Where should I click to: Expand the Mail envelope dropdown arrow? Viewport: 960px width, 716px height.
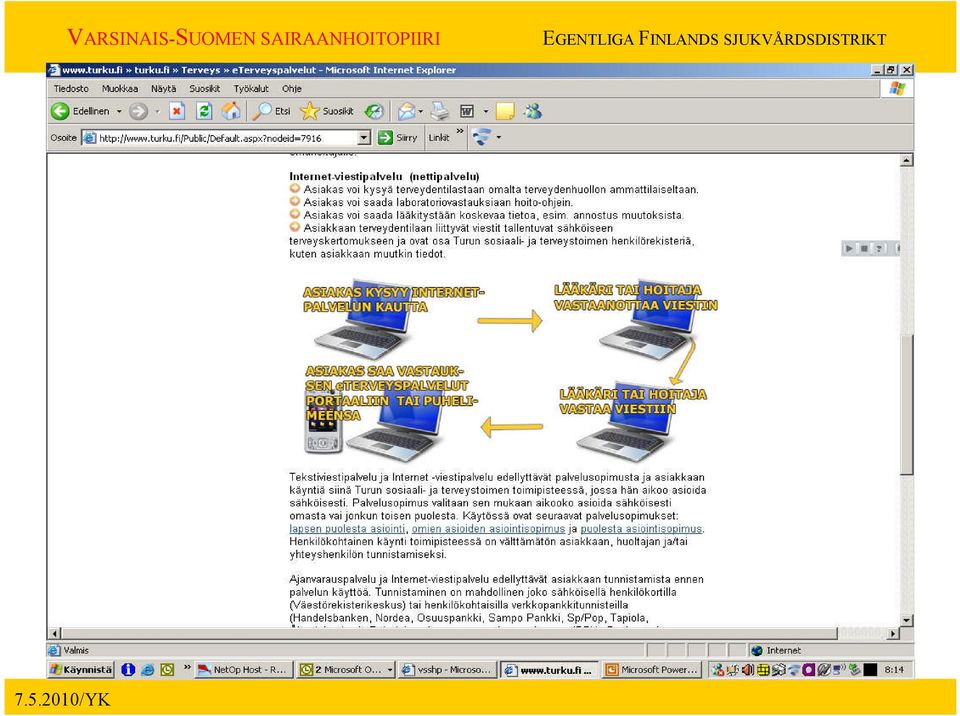[x=421, y=111]
